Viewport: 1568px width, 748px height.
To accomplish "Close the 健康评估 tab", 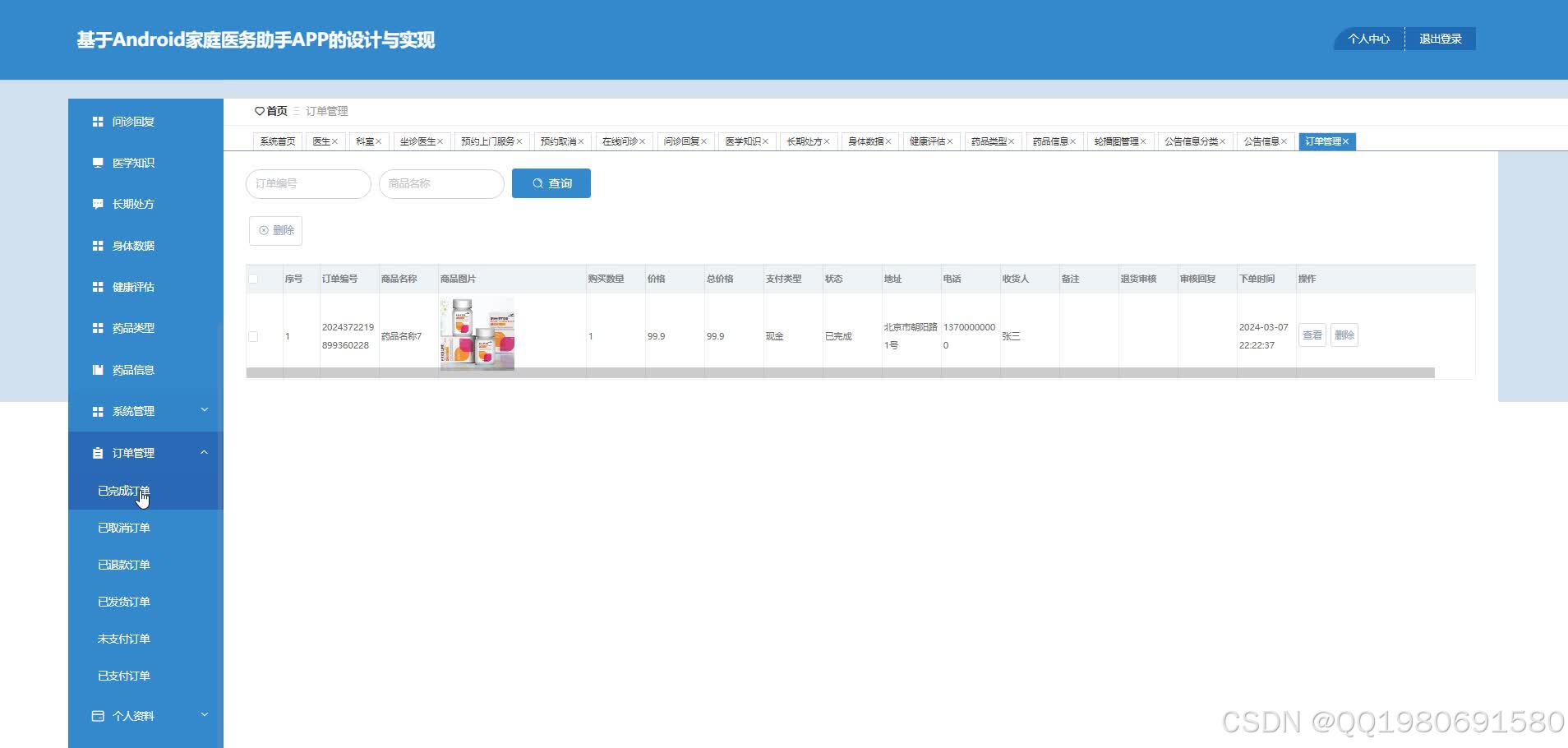I will [950, 141].
